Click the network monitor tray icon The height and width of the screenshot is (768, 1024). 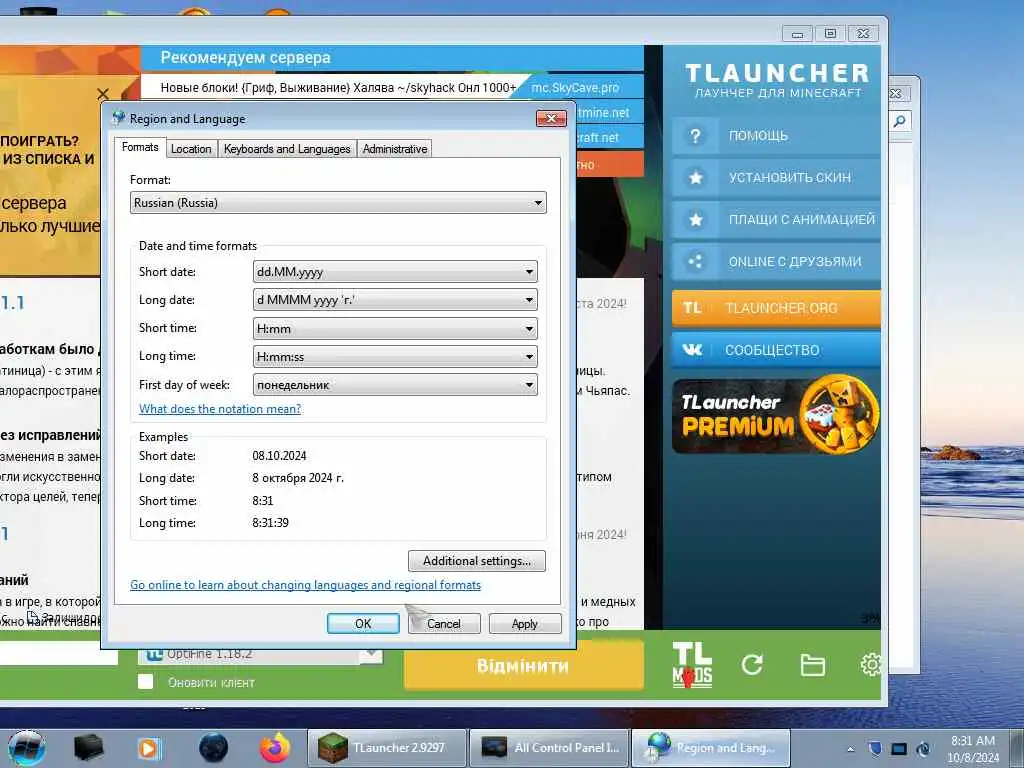tap(899, 749)
